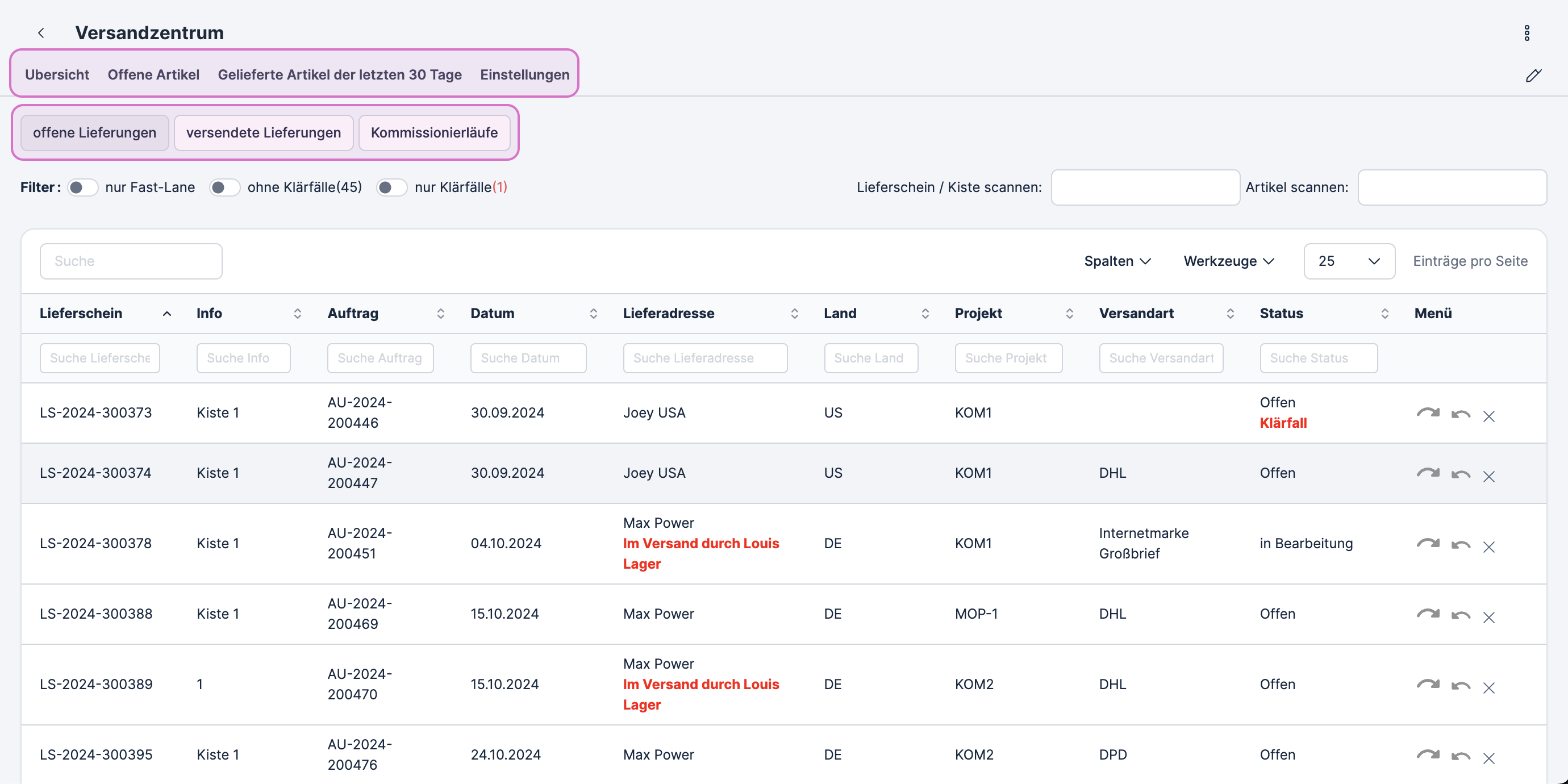Click the Lieferschein / Kiste scannen field
The width and height of the screenshot is (1568, 784).
click(x=1145, y=187)
